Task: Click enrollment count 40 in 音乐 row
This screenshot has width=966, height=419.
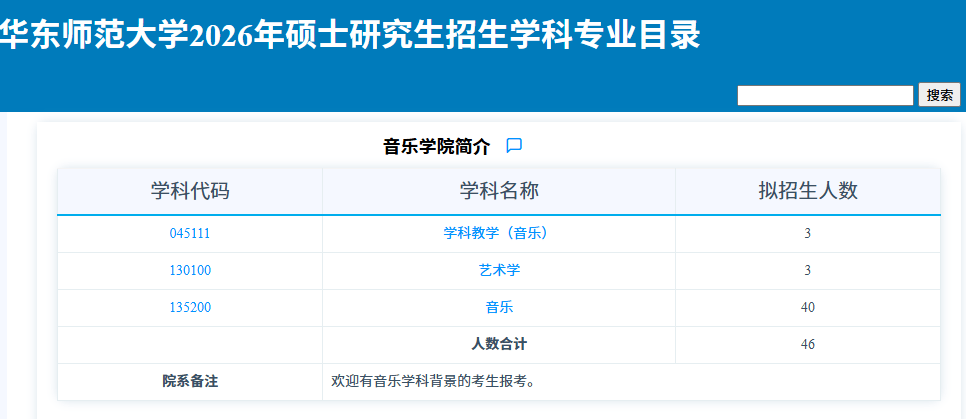Action: (x=808, y=307)
